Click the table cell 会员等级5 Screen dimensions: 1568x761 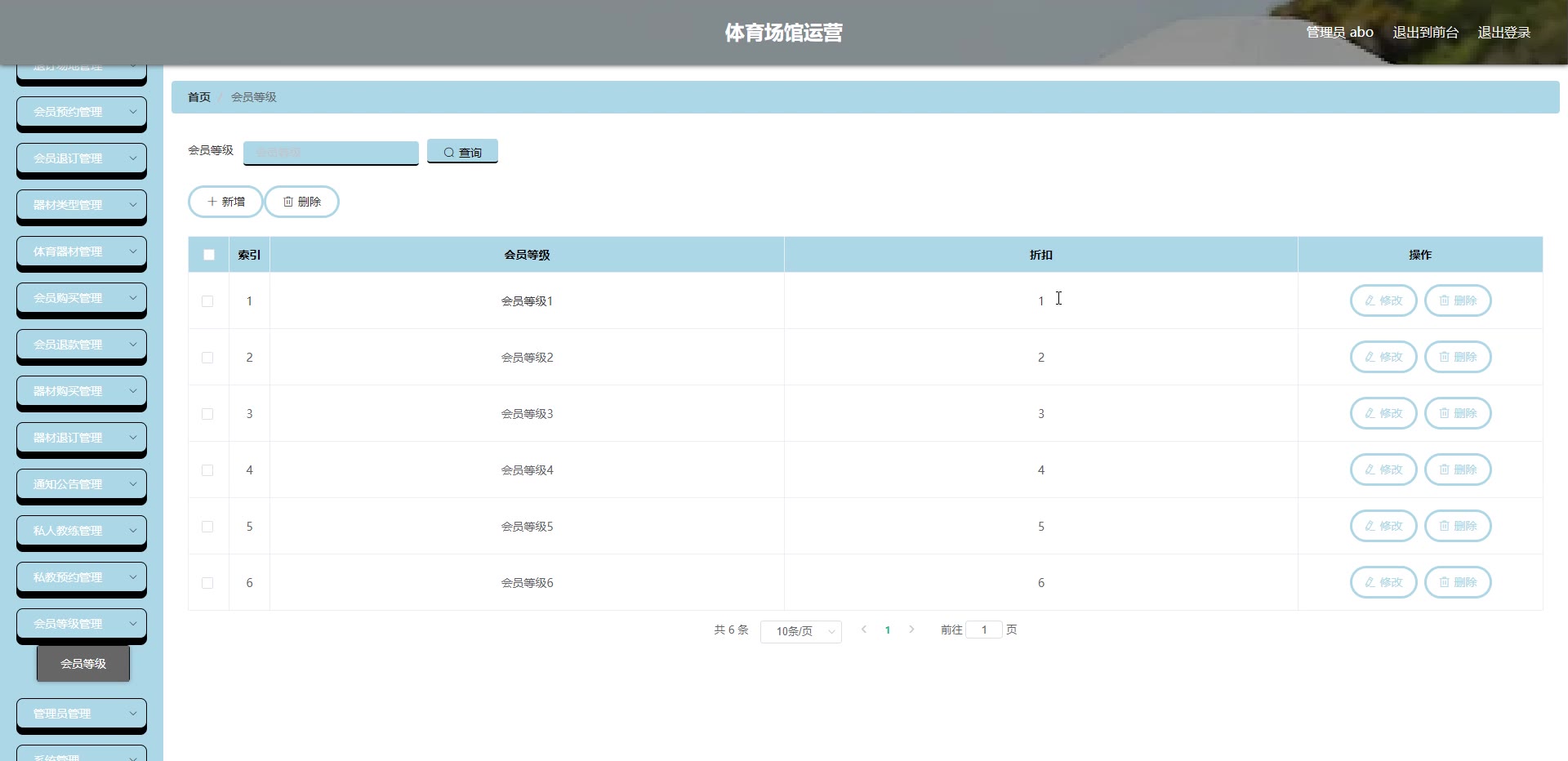[527, 527]
